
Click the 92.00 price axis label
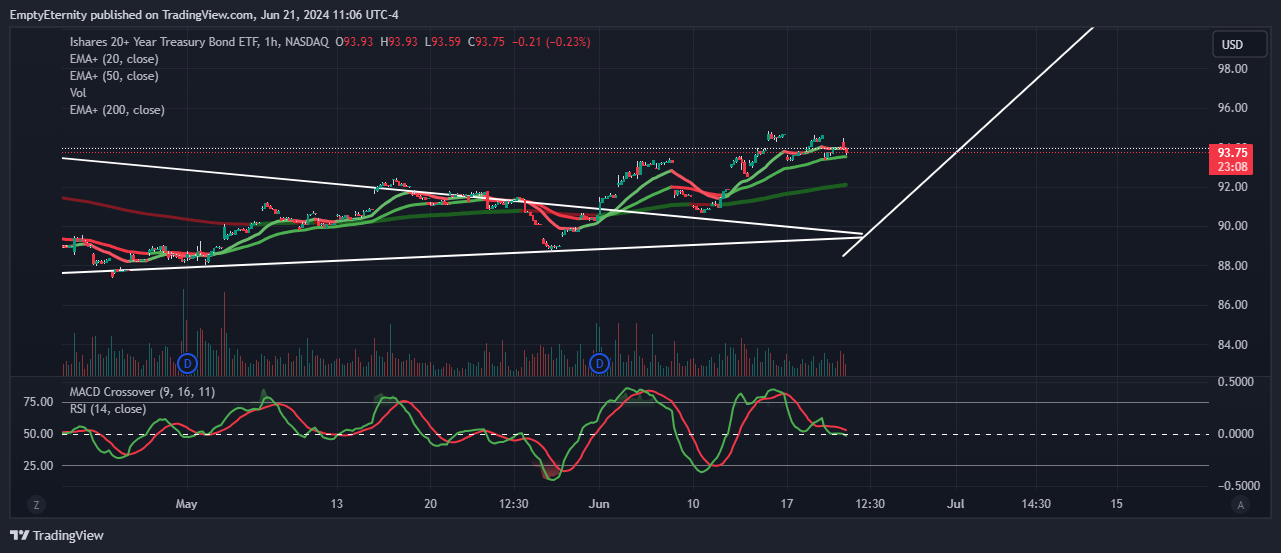pos(1232,187)
